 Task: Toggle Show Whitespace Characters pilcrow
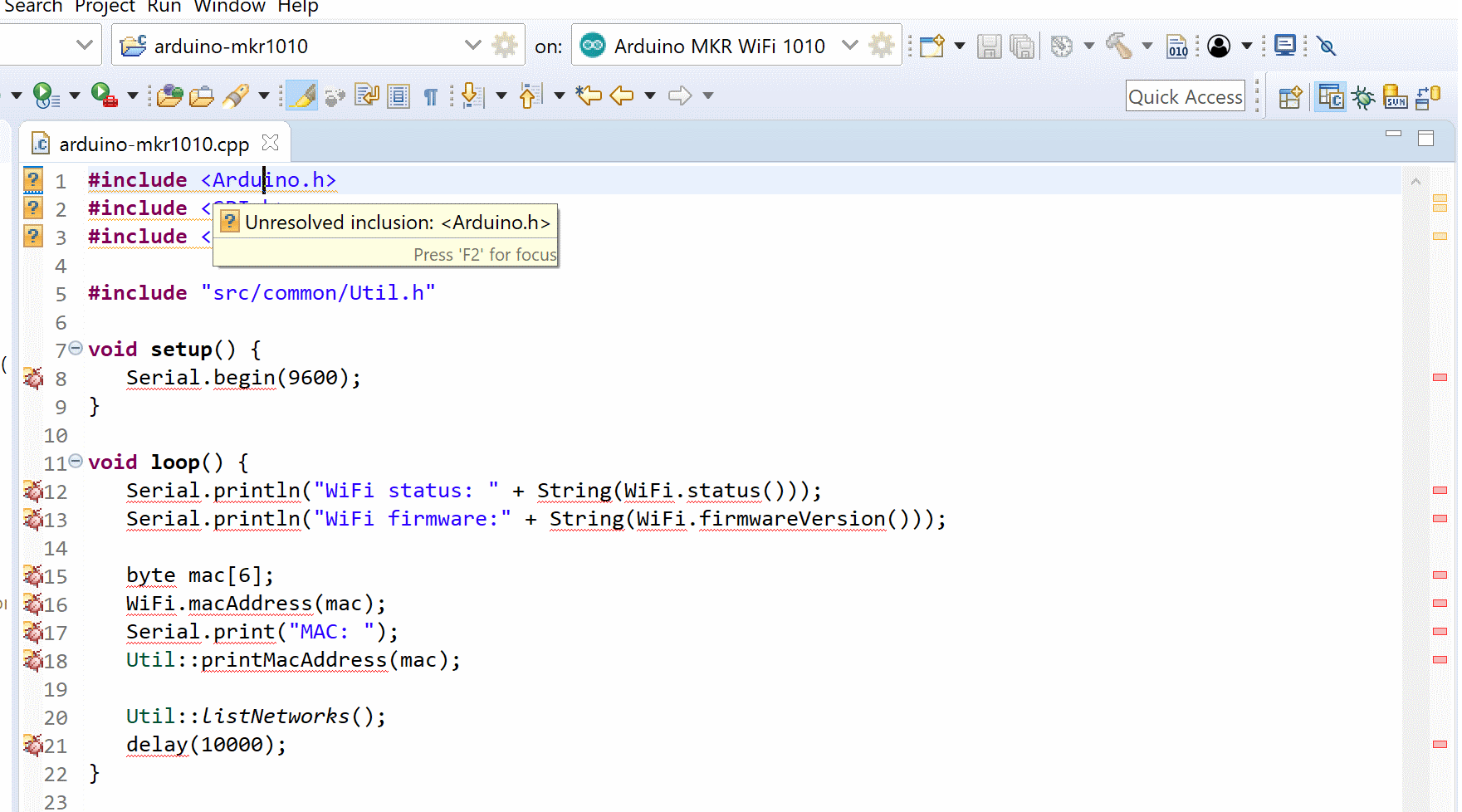click(x=430, y=96)
